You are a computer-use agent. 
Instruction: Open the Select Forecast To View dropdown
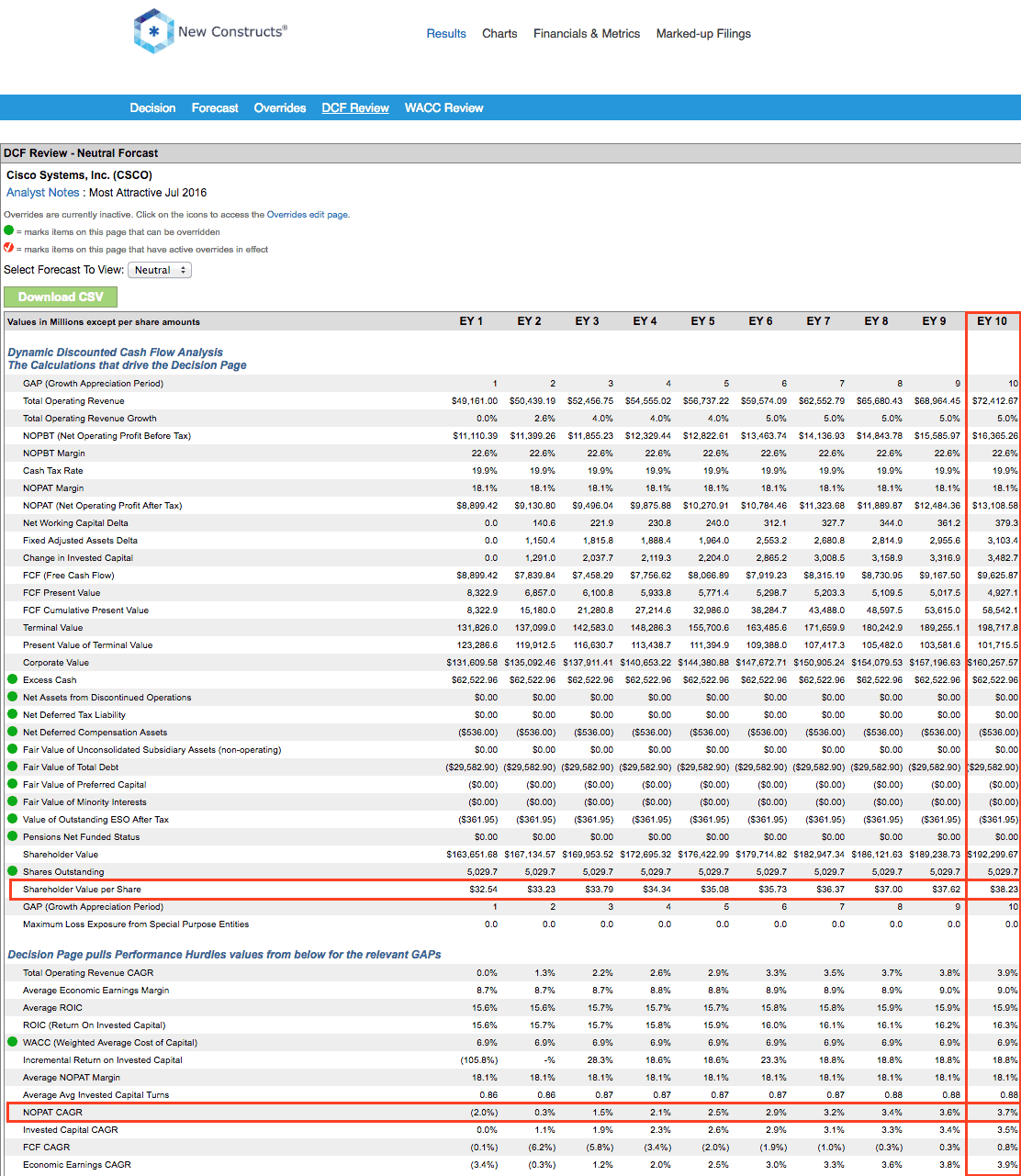160,270
